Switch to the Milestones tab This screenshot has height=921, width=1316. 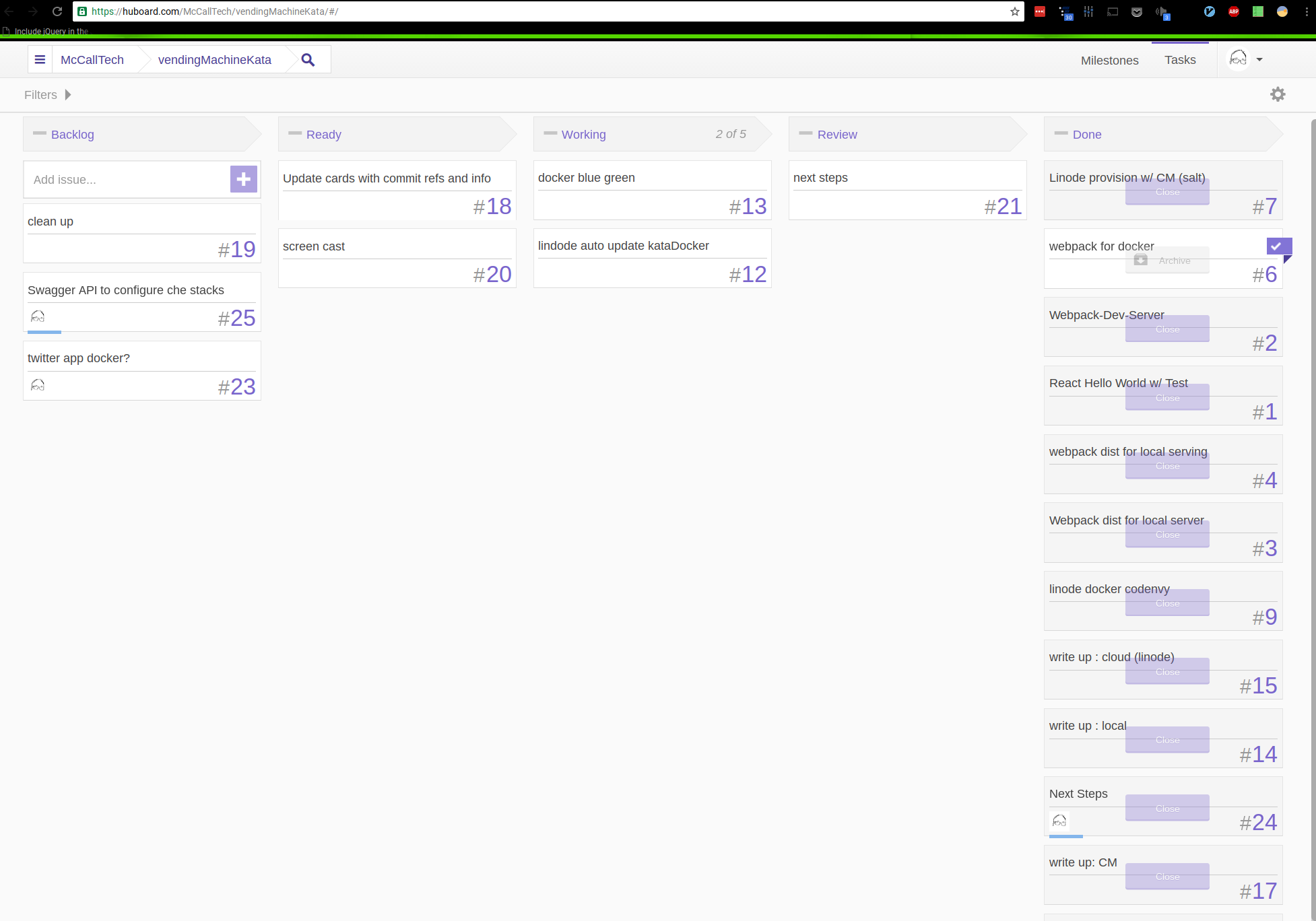[1109, 61]
